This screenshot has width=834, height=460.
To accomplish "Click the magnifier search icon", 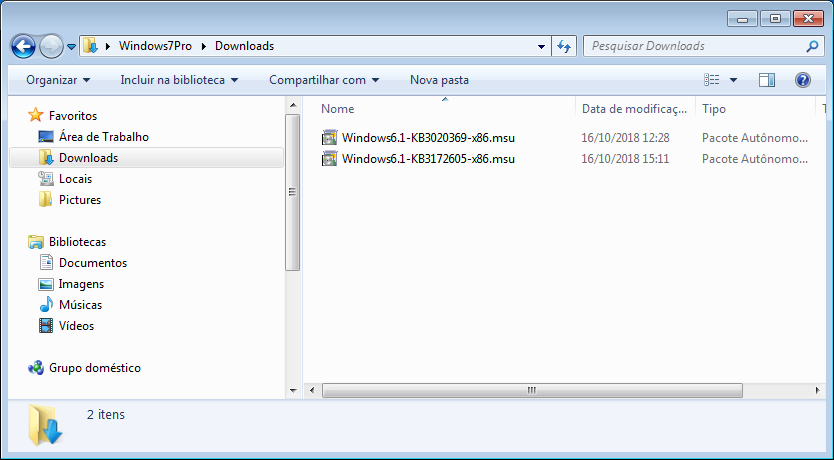I will tap(812, 46).
